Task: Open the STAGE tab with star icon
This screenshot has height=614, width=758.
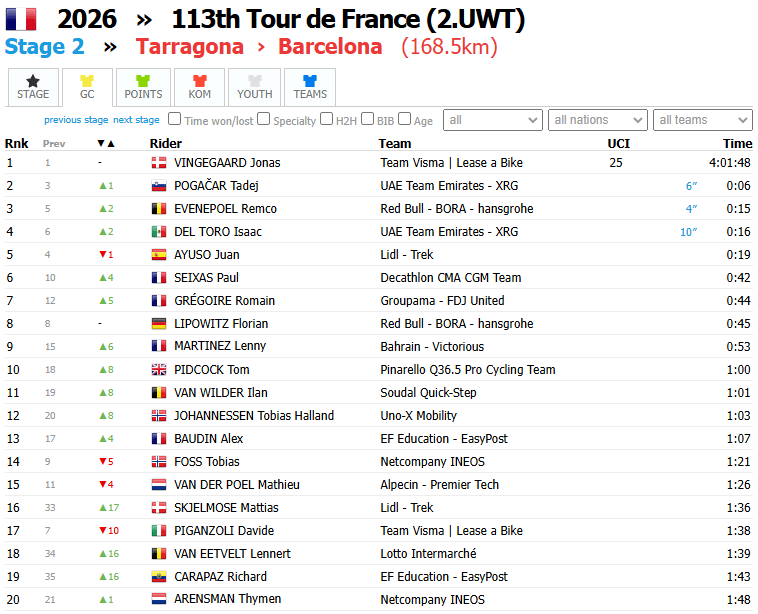Action: click(x=33, y=87)
